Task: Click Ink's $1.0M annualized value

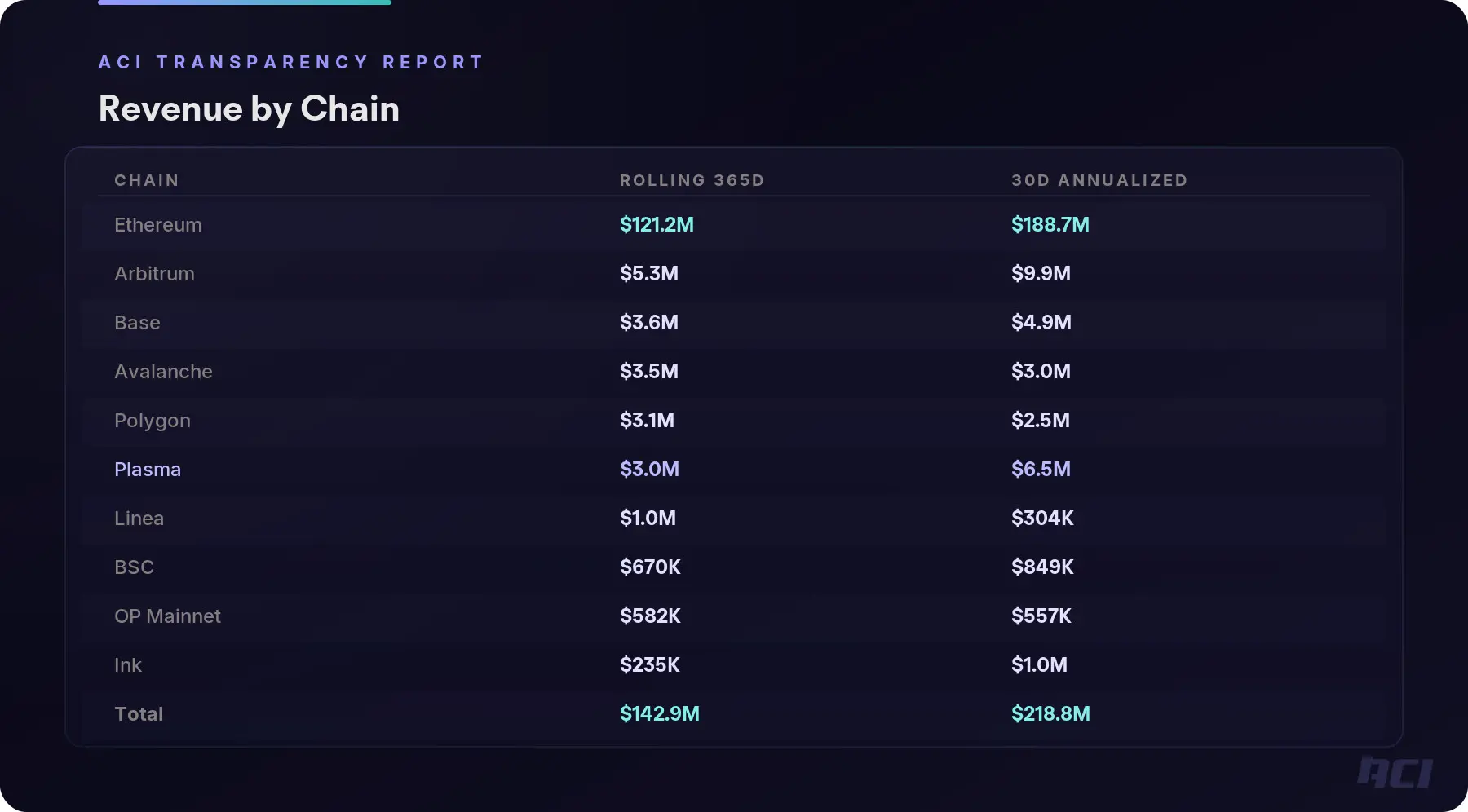Action: click(1039, 665)
